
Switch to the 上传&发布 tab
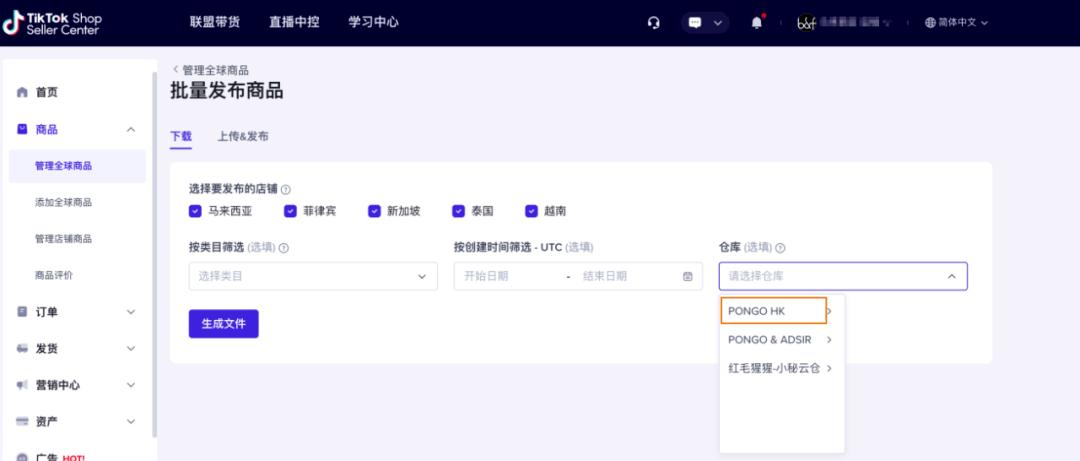coord(243,136)
